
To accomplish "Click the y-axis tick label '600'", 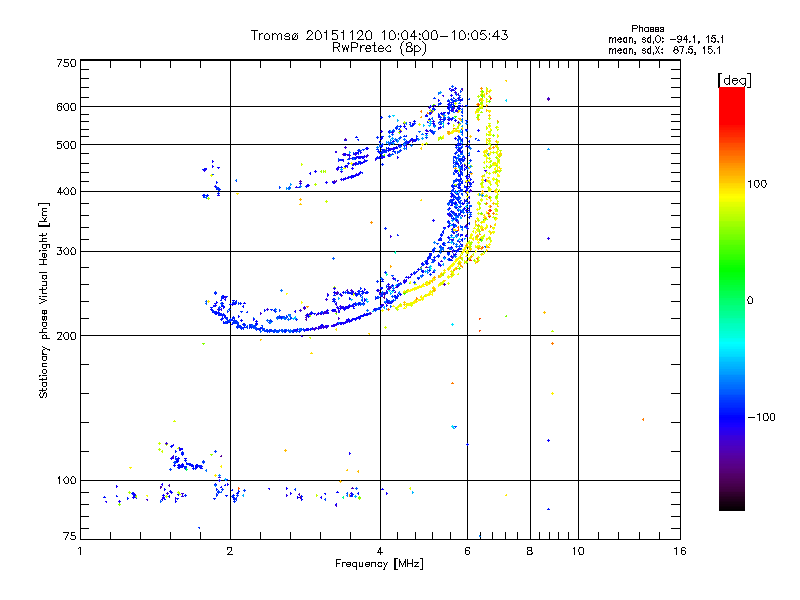I will click(x=66, y=107).
